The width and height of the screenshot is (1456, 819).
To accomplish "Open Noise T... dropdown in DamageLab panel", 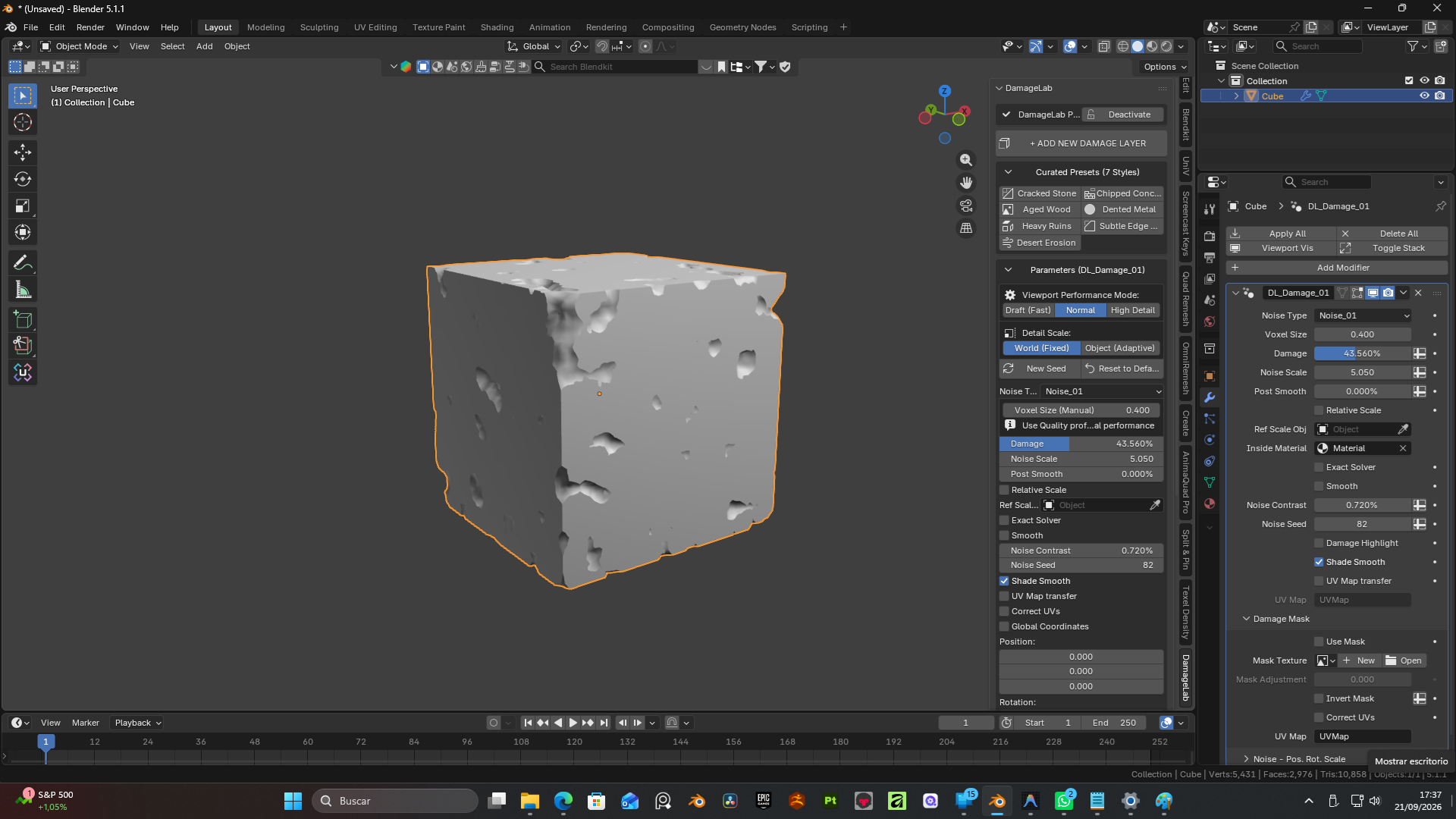I will click(1102, 391).
